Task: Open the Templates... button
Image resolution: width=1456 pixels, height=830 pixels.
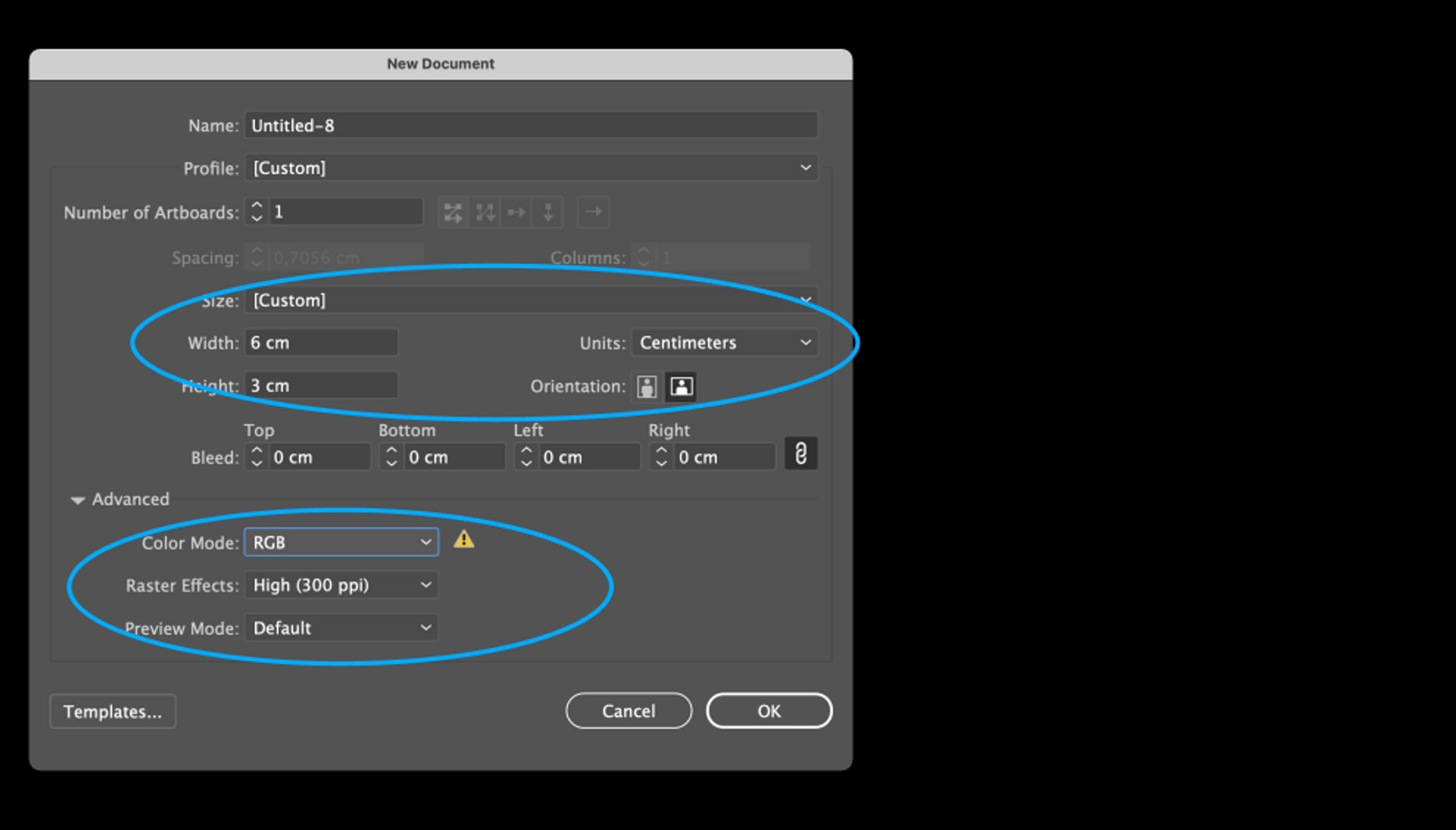Action: (x=113, y=712)
